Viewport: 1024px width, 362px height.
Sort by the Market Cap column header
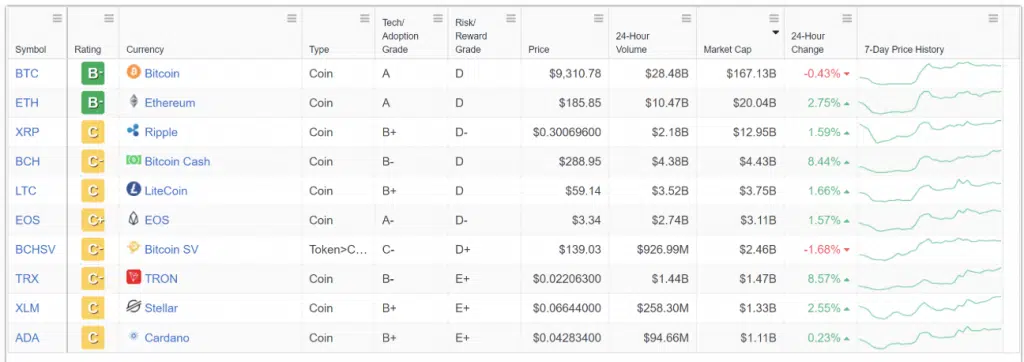click(x=727, y=50)
